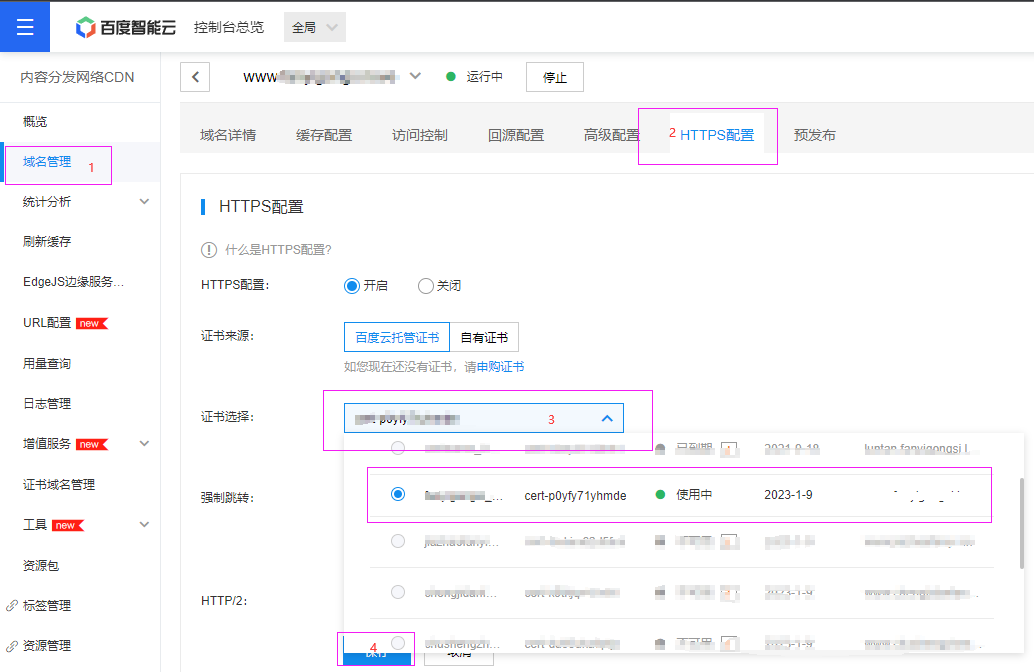Image resolution: width=1034 pixels, height=672 pixels.
Task: Expand the 增值服务 sidebar section
Action: click(x=144, y=444)
